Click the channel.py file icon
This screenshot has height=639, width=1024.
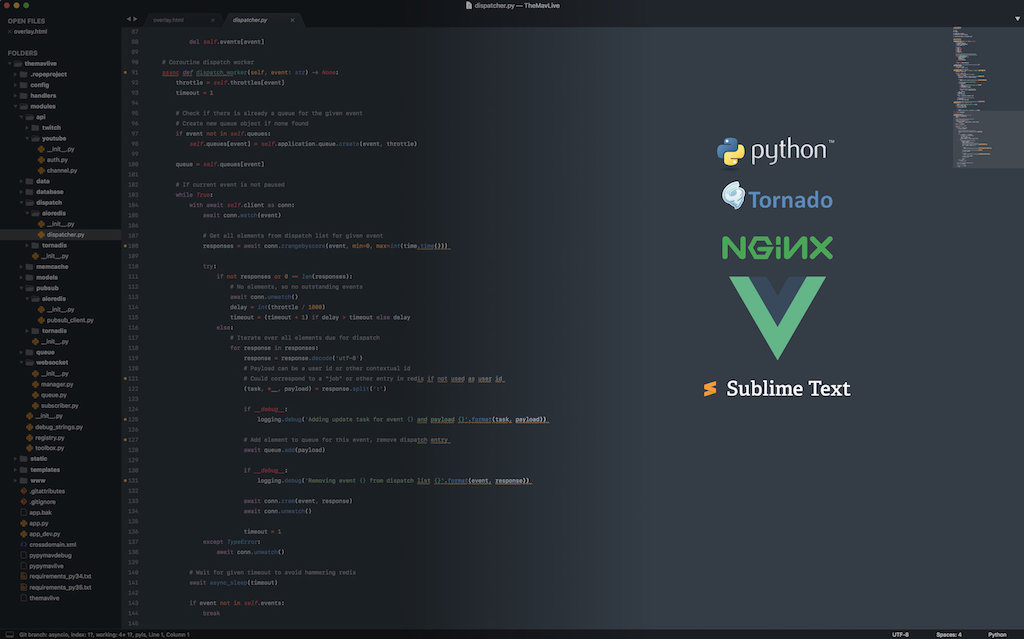pyautogui.click(x=41, y=171)
